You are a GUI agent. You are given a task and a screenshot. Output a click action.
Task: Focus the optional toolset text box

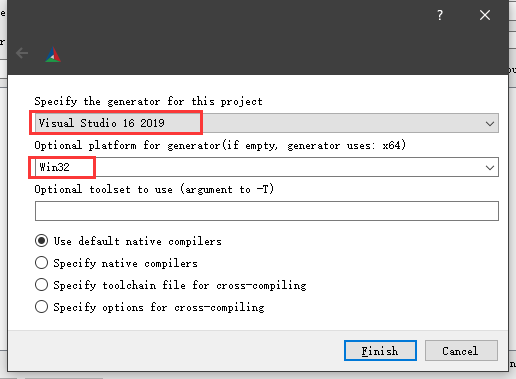click(267, 211)
